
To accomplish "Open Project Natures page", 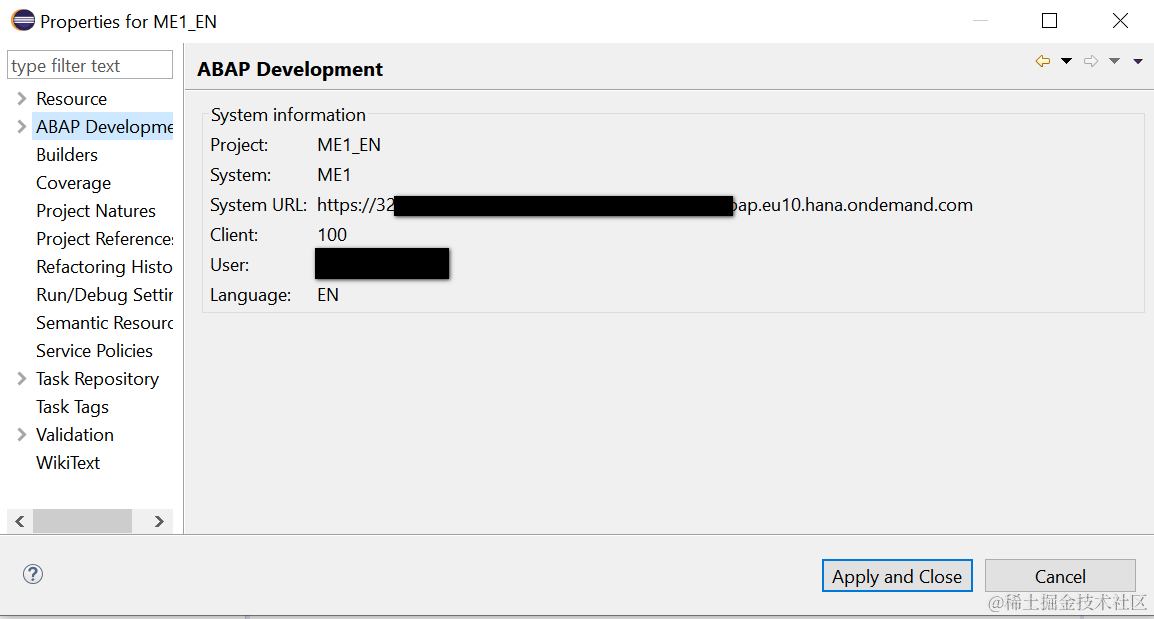I will pyautogui.click(x=96, y=211).
